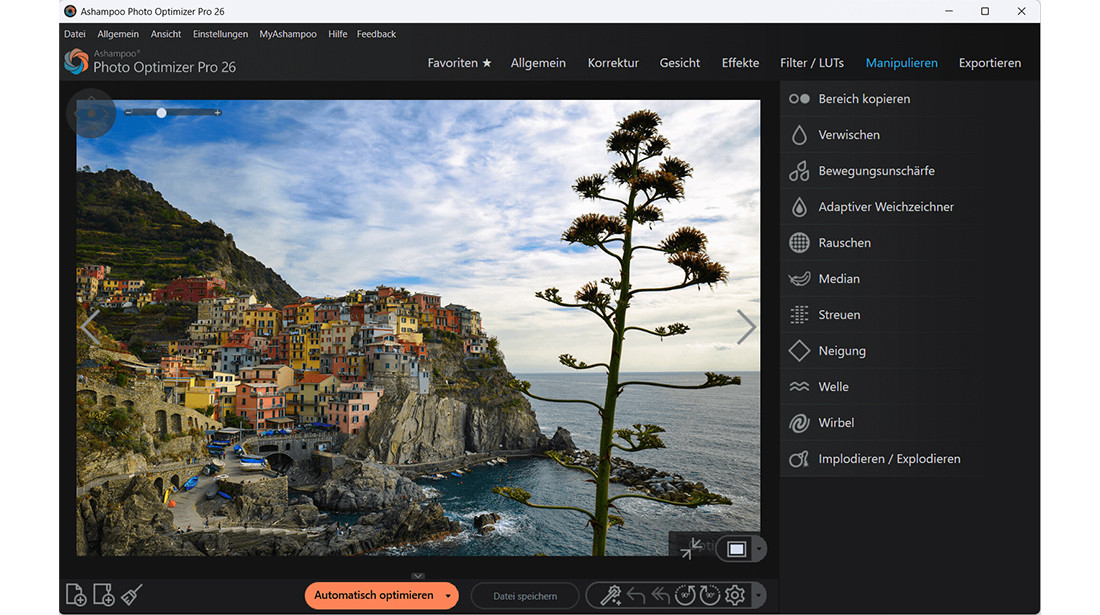
Task: Open the gear settings icon
Action: click(735, 595)
